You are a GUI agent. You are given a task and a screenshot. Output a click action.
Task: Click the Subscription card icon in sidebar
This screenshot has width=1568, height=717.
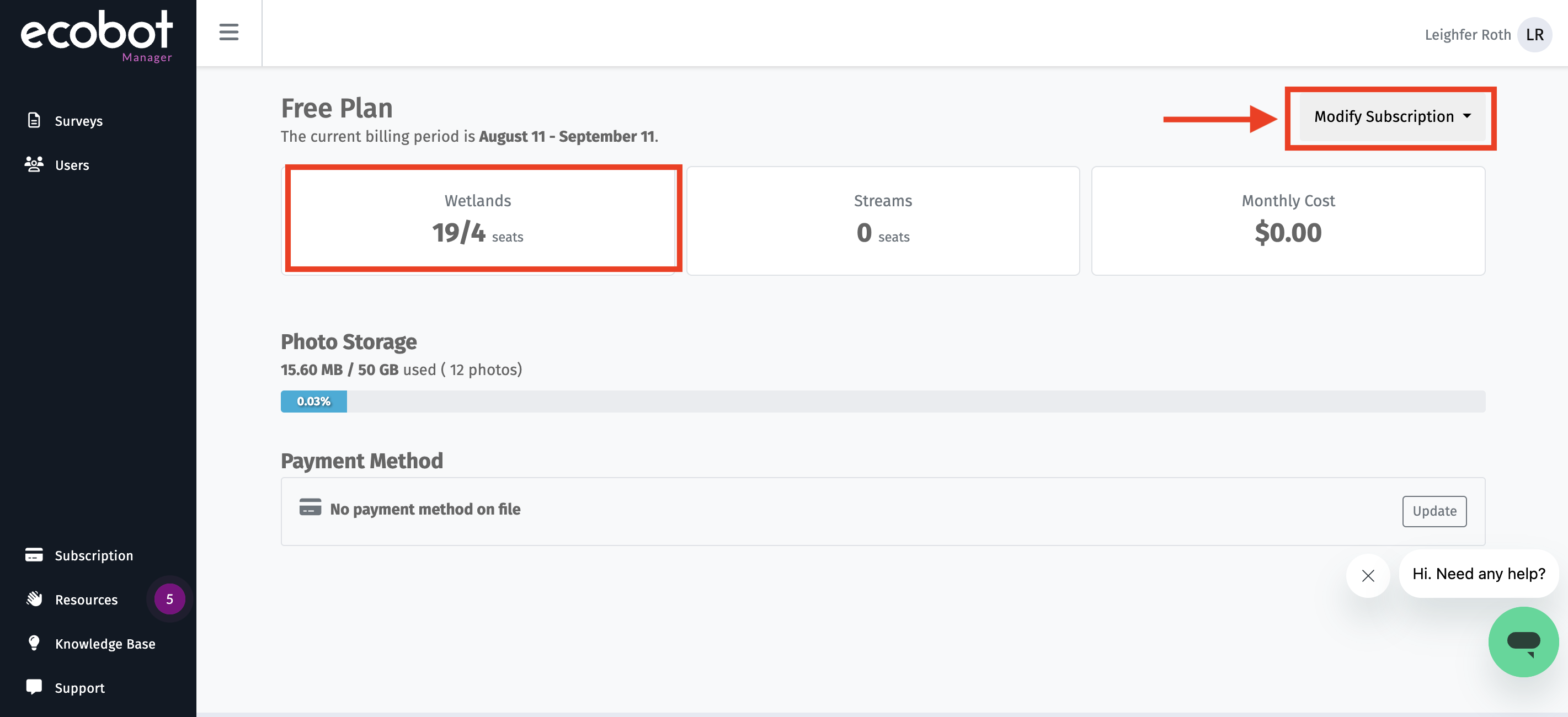tap(34, 554)
